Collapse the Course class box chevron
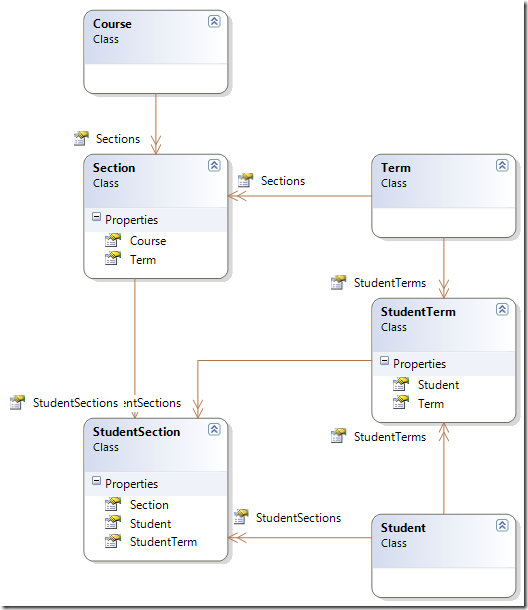 pos(214,21)
